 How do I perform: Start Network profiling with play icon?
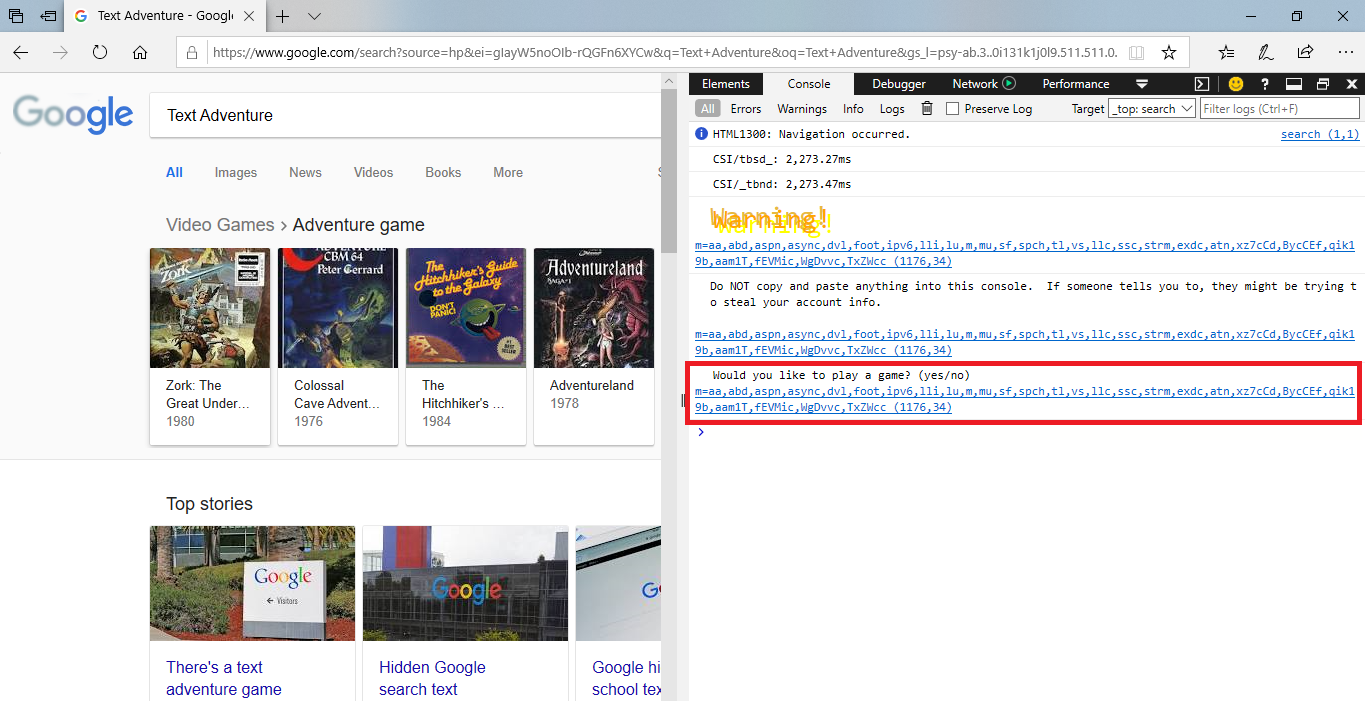(1009, 84)
